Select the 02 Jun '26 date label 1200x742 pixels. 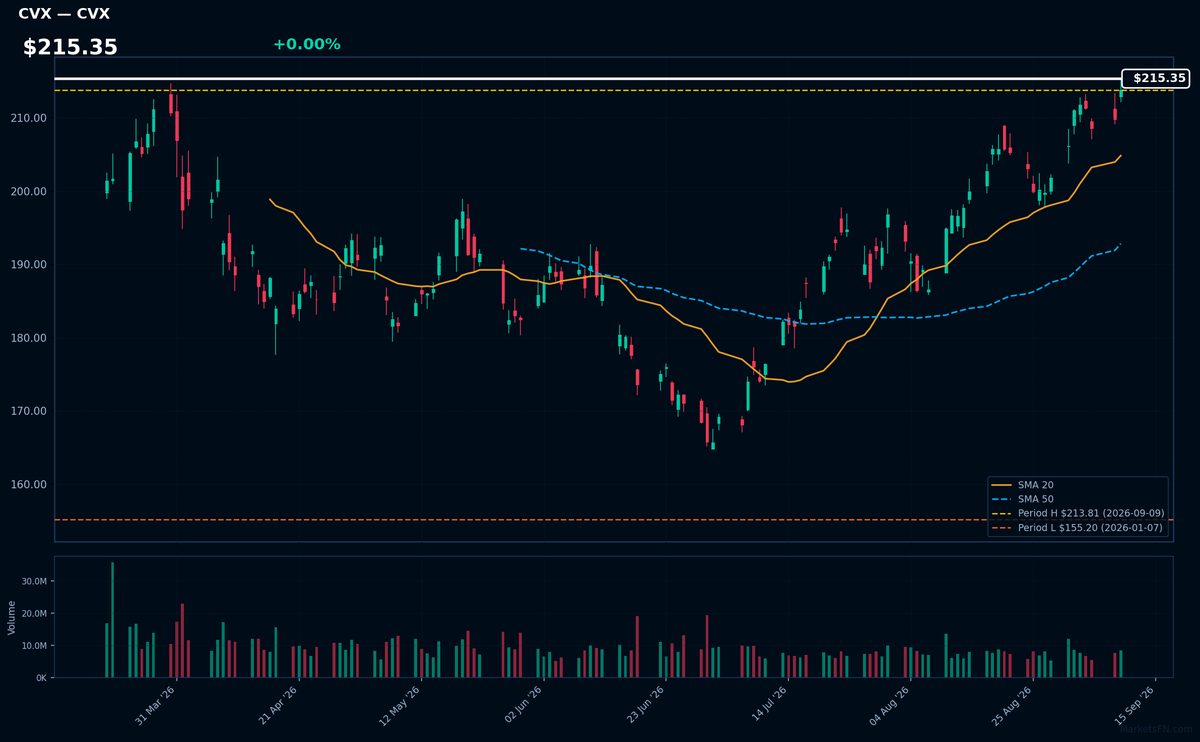tap(522, 705)
